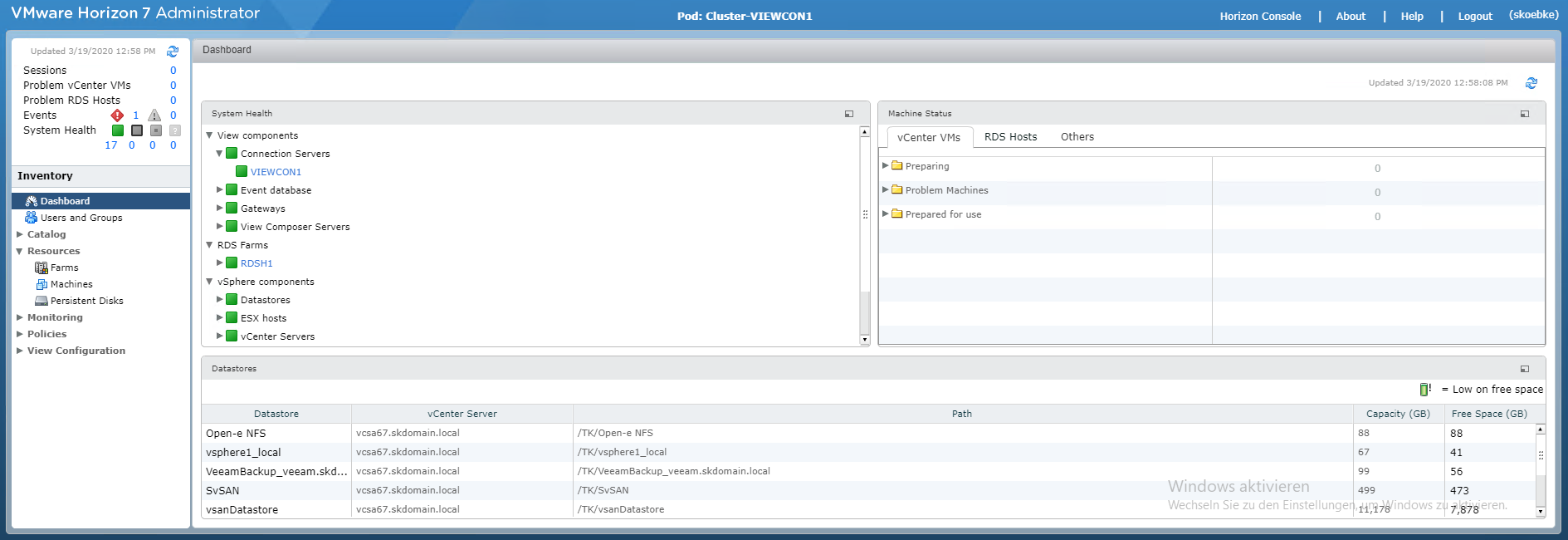Click the warning events triangle icon
The height and width of the screenshot is (540, 1568).
(154, 115)
